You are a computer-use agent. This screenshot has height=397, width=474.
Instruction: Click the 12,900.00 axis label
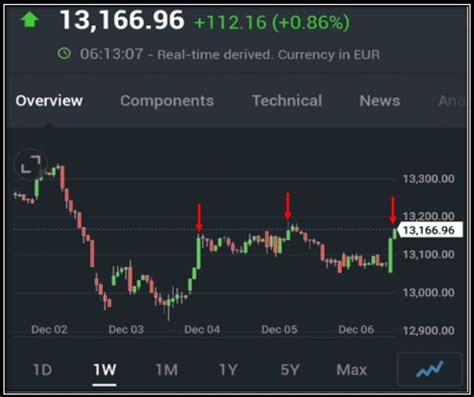429,331
